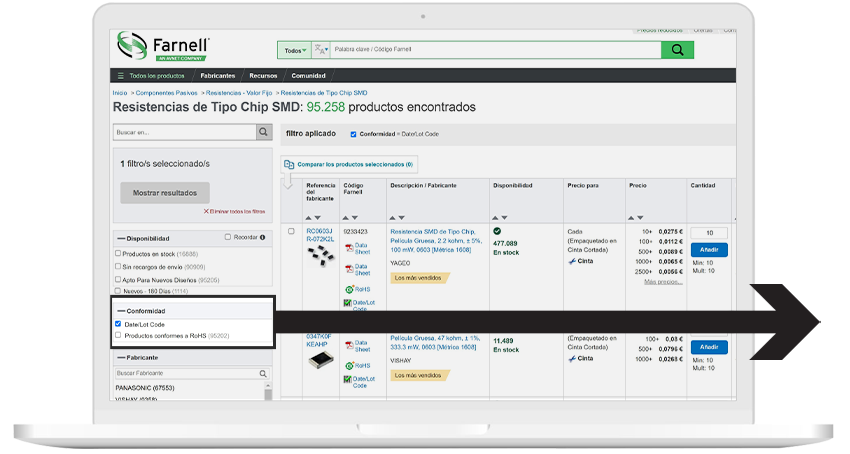Click the magnifier beside Buscar en

263,132
